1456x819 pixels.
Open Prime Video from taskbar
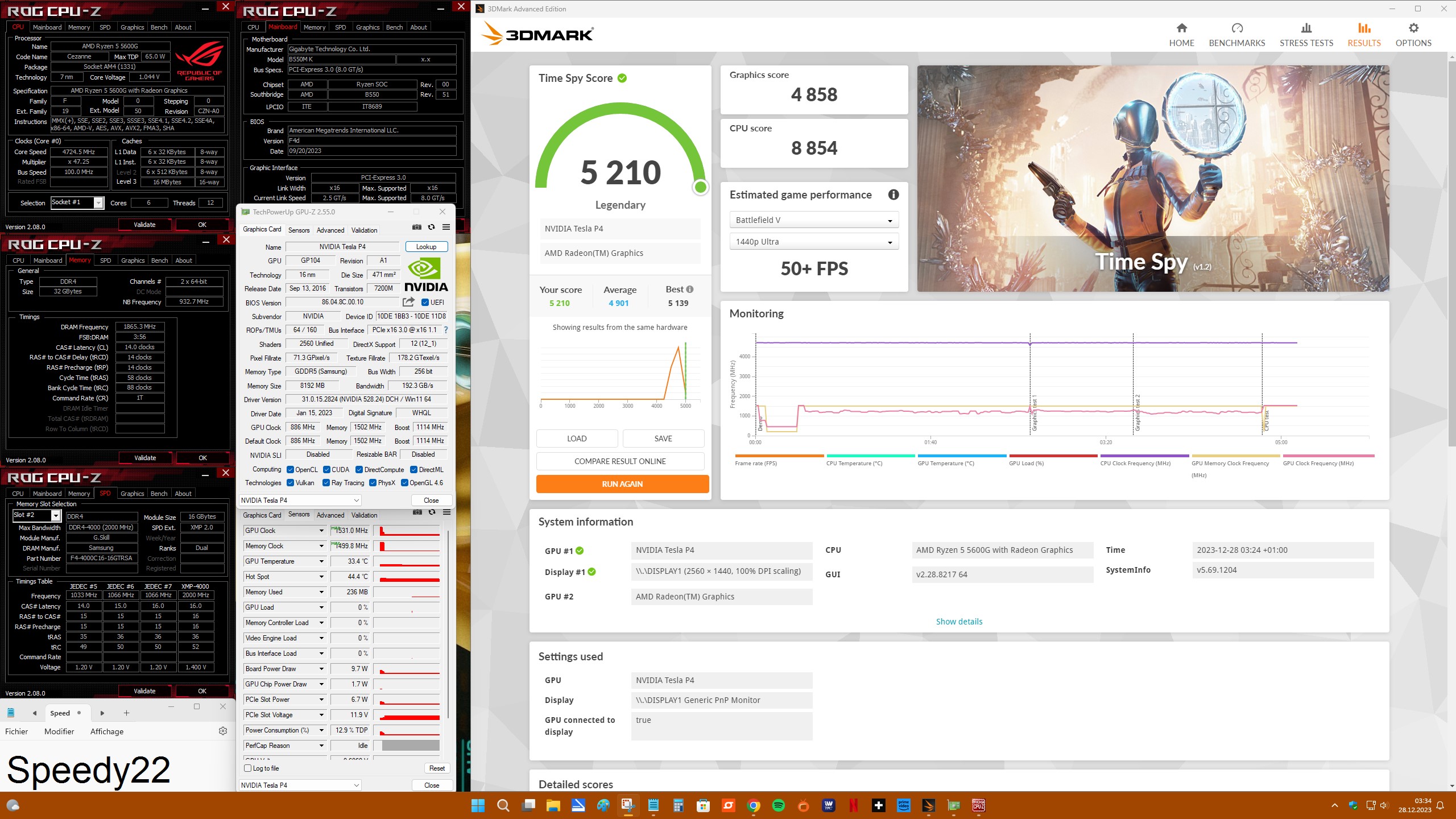tap(904, 805)
